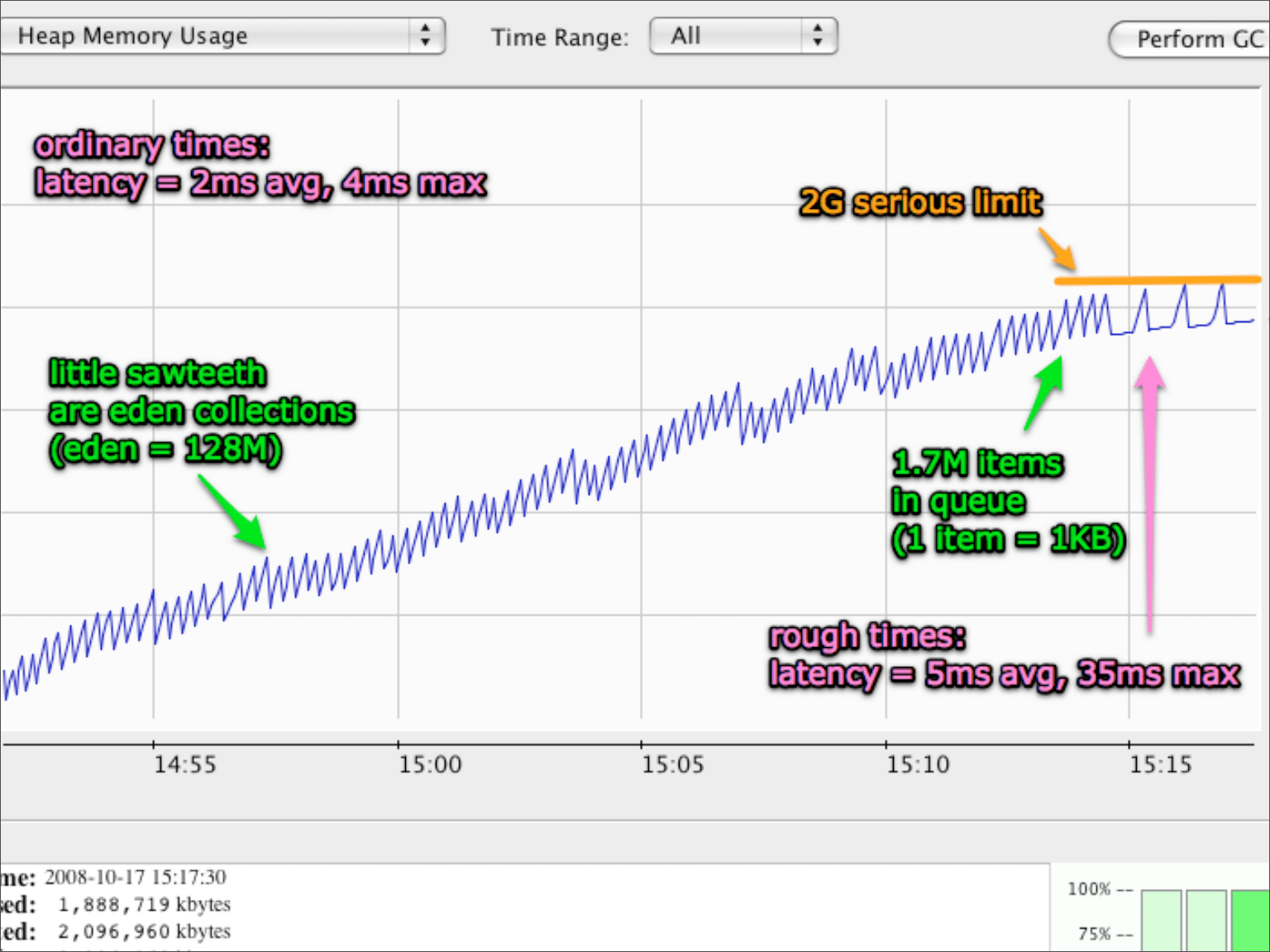This screenshot has width=1270, height=952.
Task: Click the 15:15 time axis label
Action: 1161,764
